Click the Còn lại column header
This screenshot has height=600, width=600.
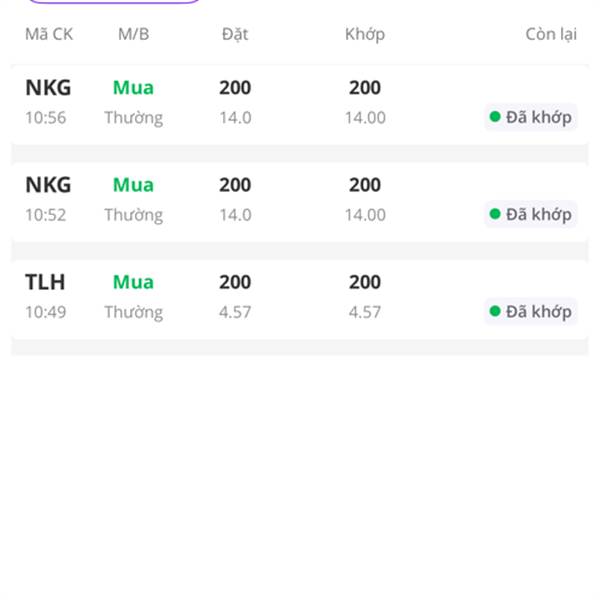tap(550, 34)
